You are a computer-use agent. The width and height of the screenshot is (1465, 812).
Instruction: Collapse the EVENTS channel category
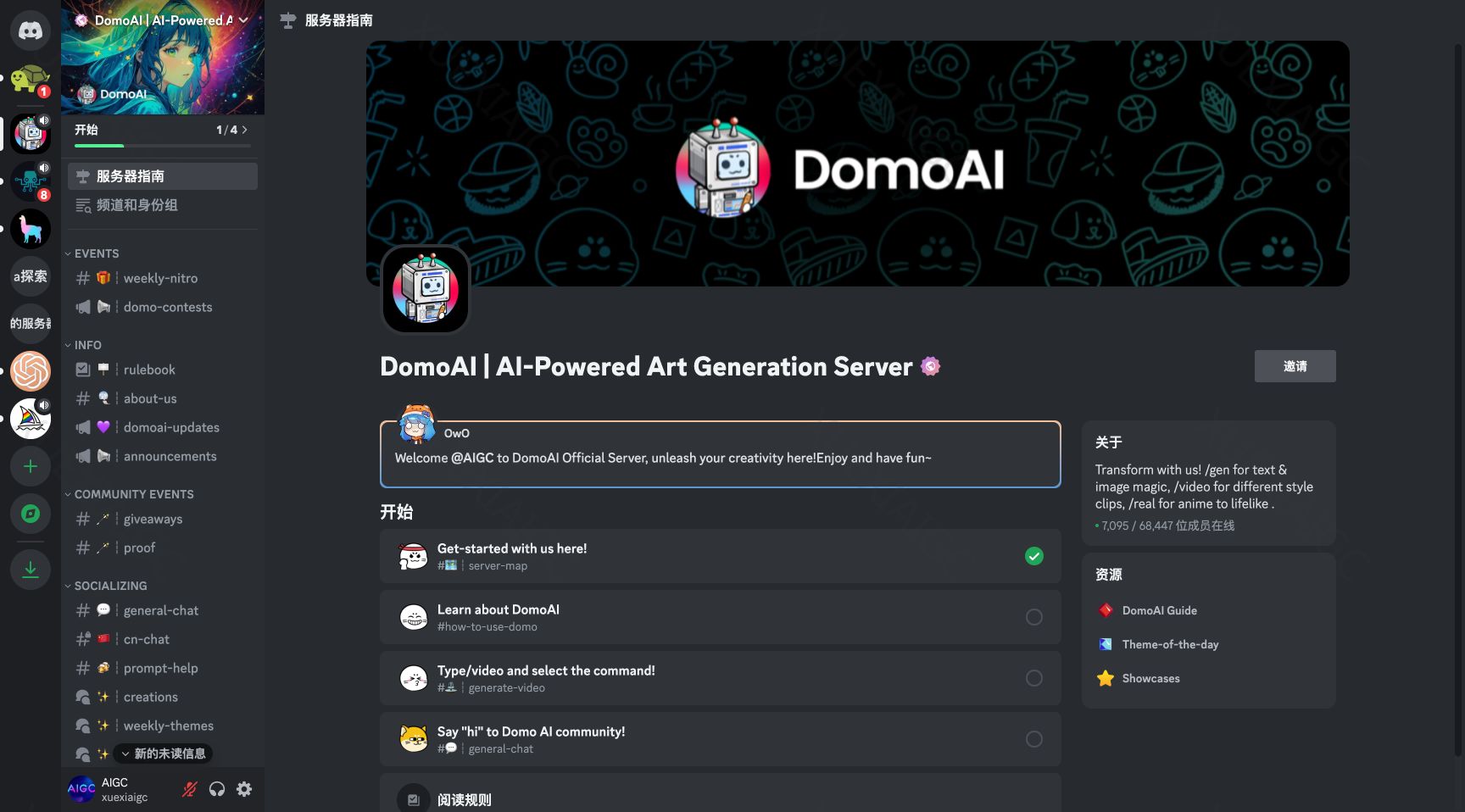point(96,253)
